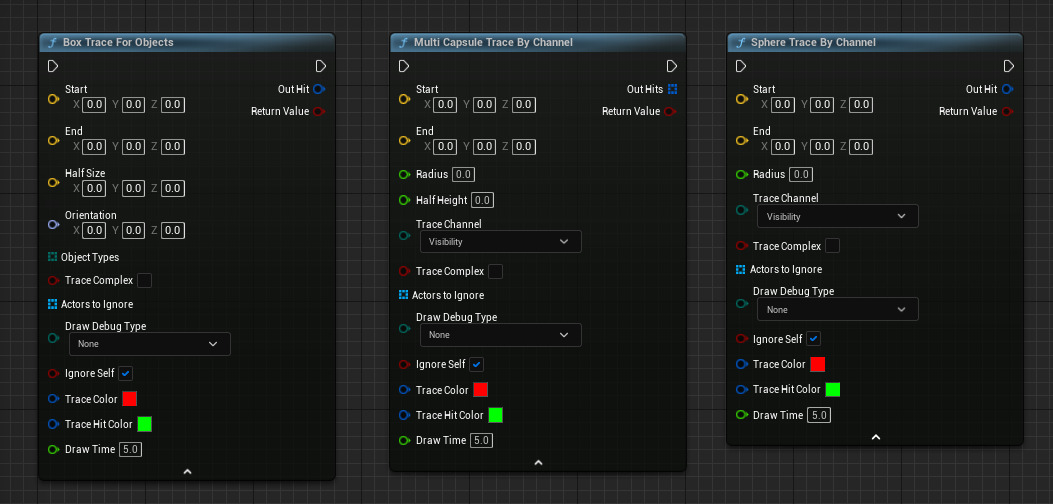Image resolution: width=1053 pixels, height=504 pixels.
Task: Pick red Trace Color swatch on Box Trace
Action: tap(130, 399)
